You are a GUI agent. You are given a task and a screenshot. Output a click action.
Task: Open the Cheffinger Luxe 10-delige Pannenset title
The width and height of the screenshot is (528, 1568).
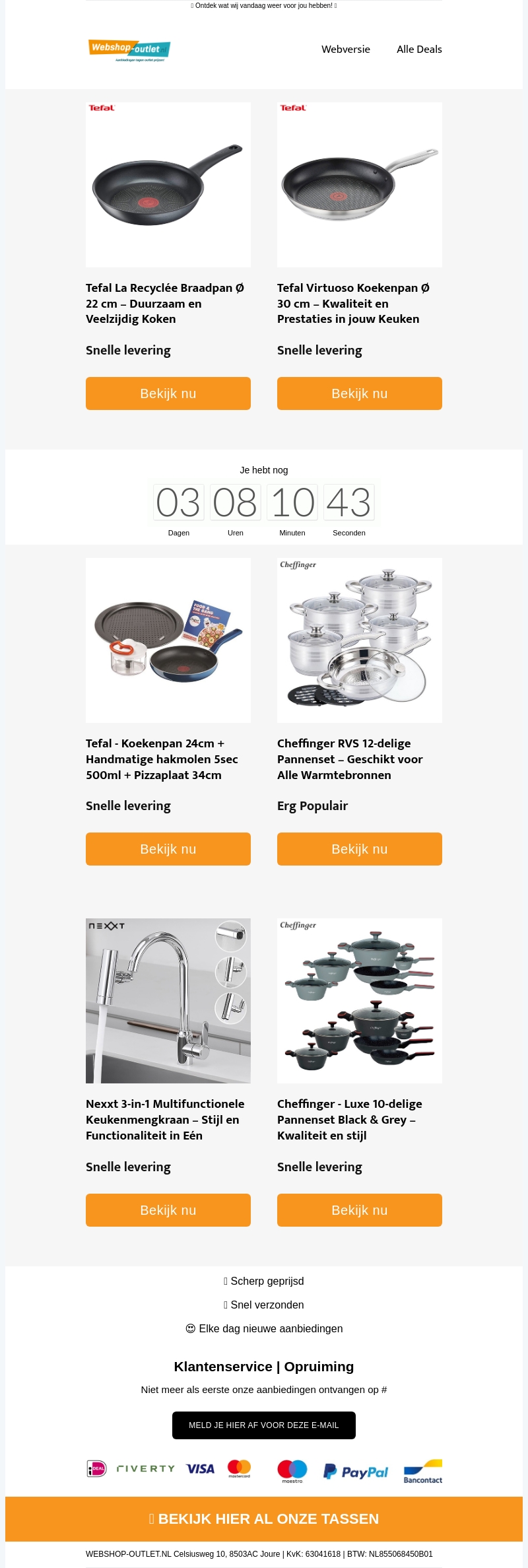pyautogui.click(x=350, y=1120)
